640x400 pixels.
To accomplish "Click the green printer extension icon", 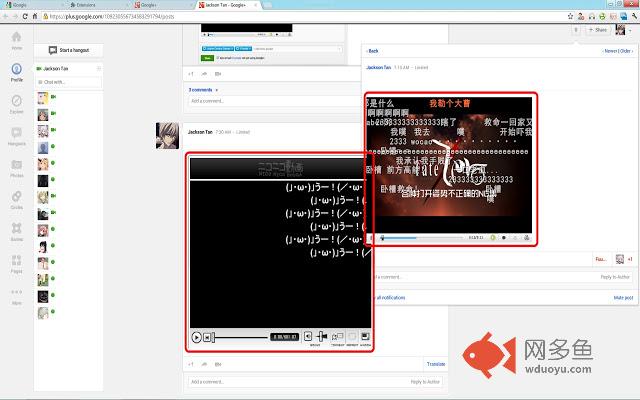I will [602, 16].
